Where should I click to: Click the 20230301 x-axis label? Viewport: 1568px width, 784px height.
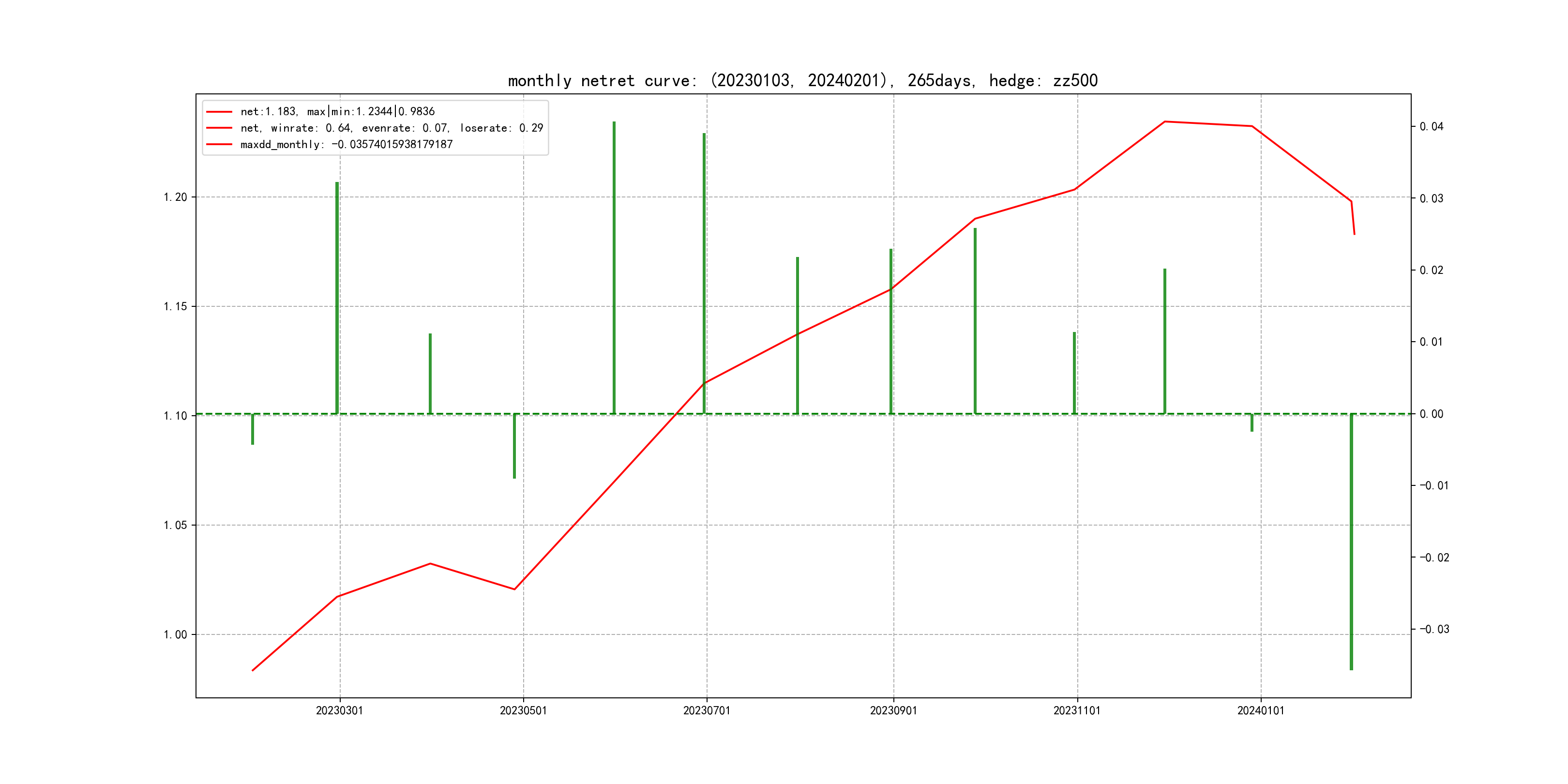click(x=339, y=710)
